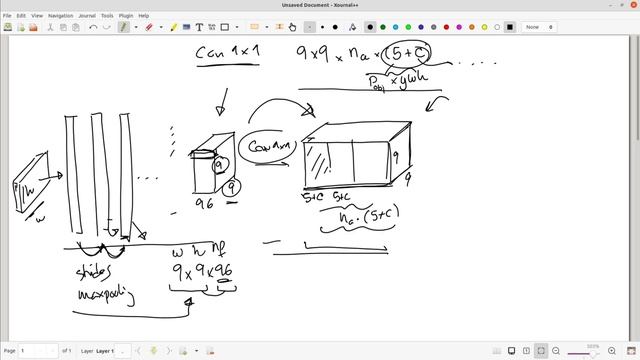The image size is (640, 360).
Task: Select the Text tool
Action: coord(199,27)
